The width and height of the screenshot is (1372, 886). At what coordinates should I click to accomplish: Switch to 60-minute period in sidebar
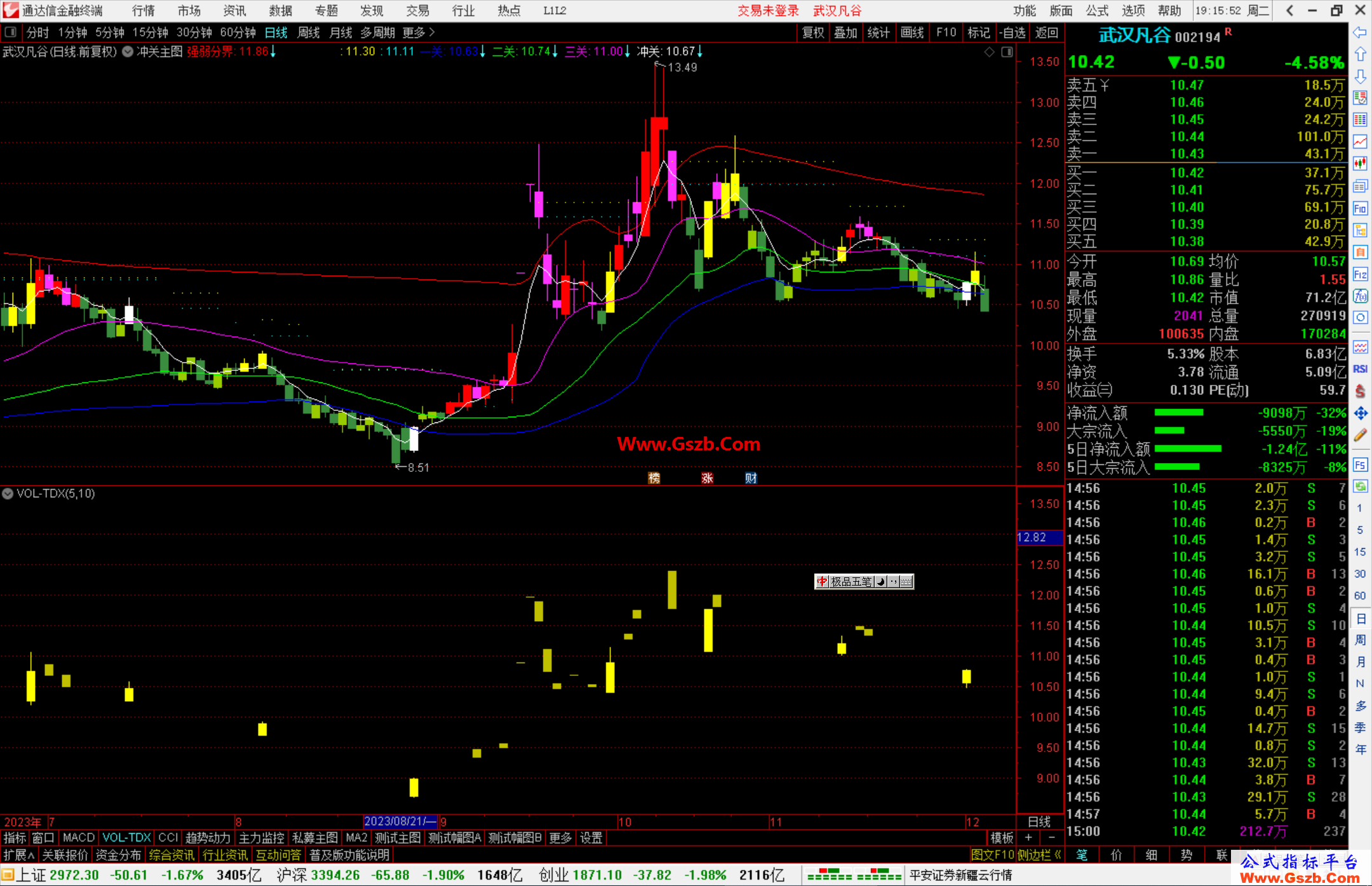tap(1360, 596)
